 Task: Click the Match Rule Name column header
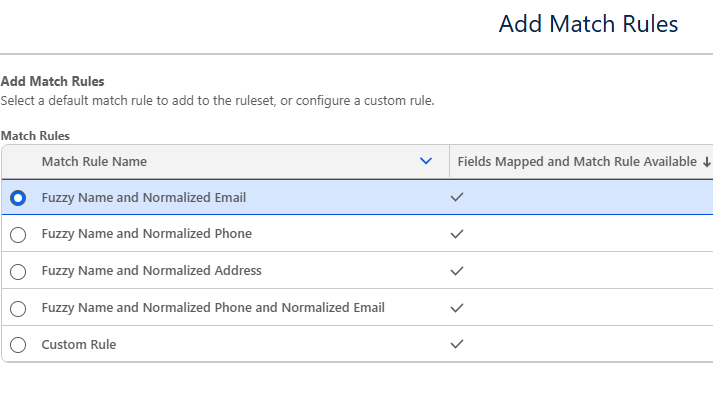click(x=226, y=162)
